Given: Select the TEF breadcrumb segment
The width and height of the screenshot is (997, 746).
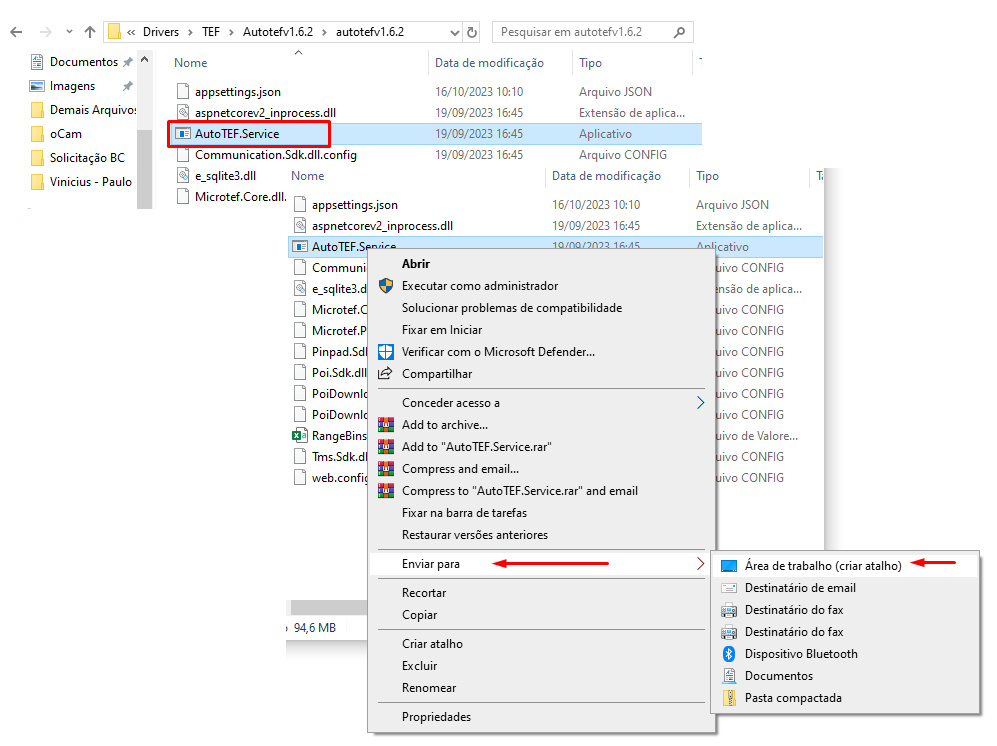Looking at the screenshot, I should (210, 32).
